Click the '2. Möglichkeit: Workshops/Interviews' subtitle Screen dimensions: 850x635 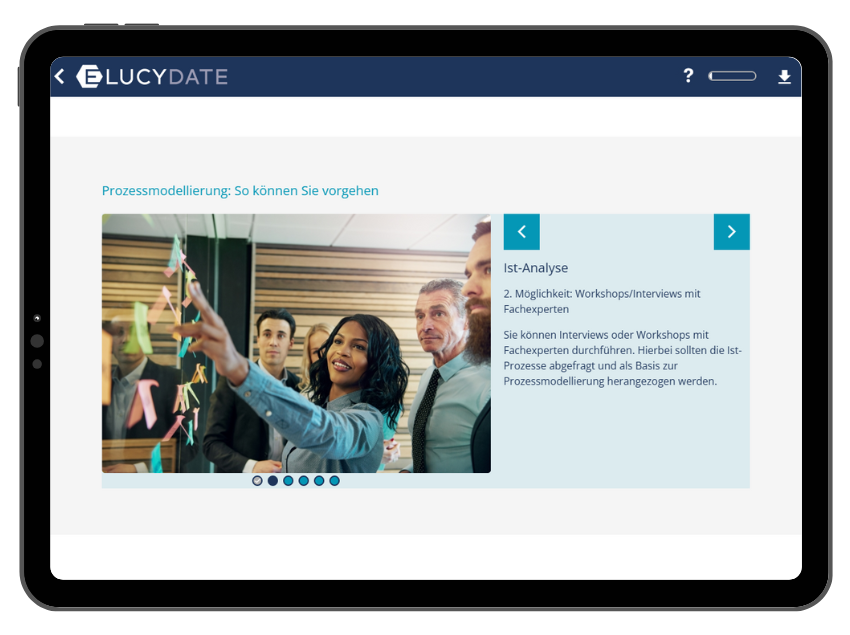[x=602, y=301]
